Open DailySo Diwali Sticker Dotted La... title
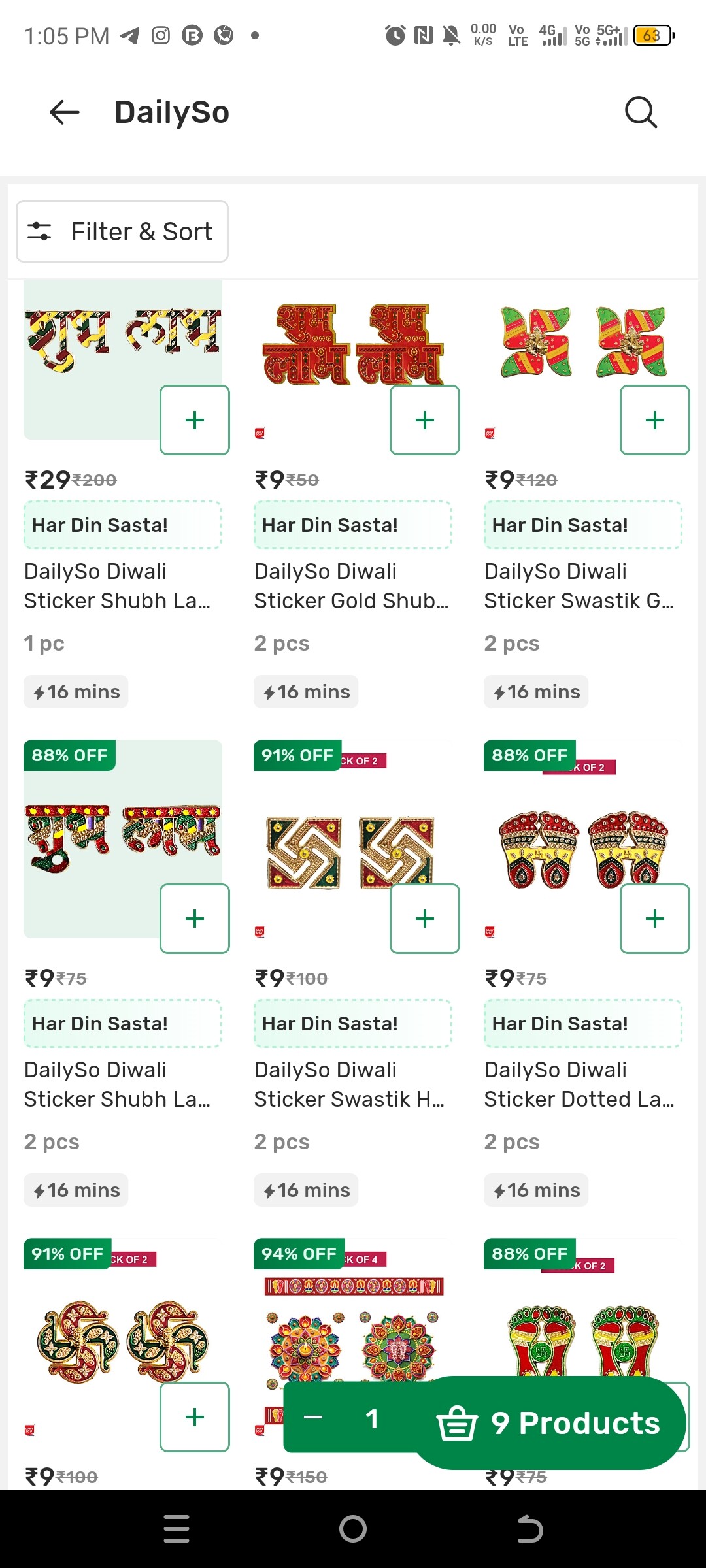 click(579, 1085)
